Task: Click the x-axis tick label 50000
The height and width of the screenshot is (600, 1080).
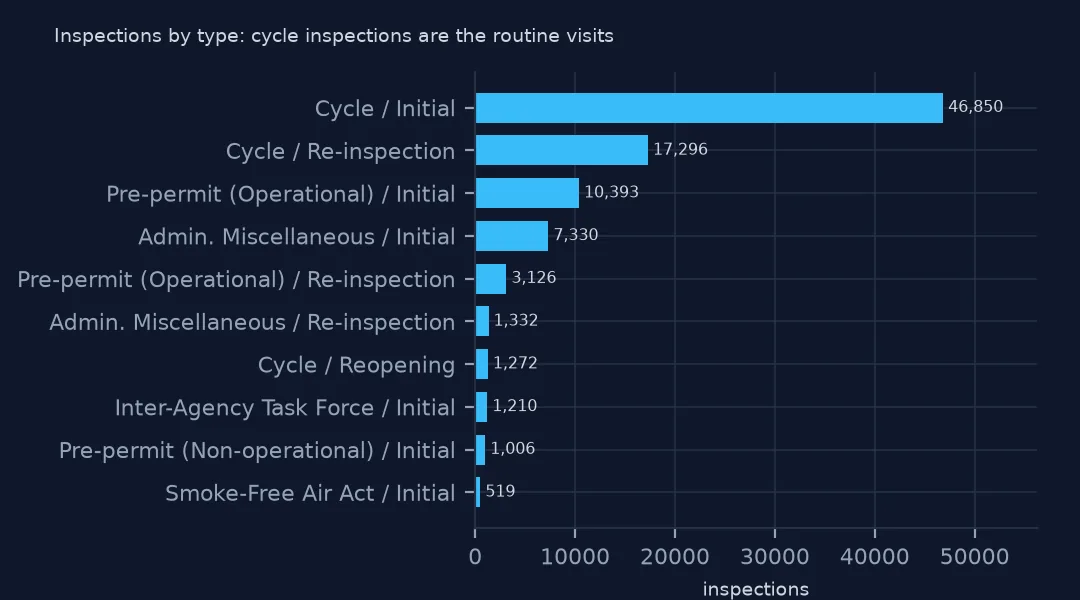Action: pyautogui.click(x=975, y=557)
